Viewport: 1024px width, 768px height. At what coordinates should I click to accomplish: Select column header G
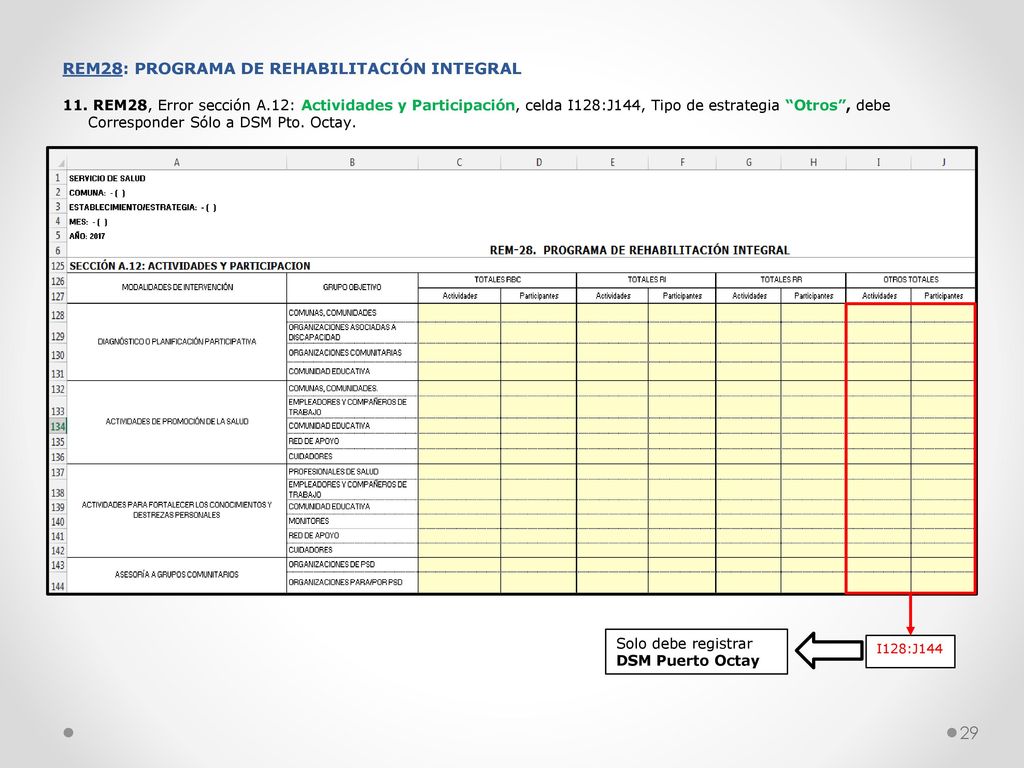[748, 162]
